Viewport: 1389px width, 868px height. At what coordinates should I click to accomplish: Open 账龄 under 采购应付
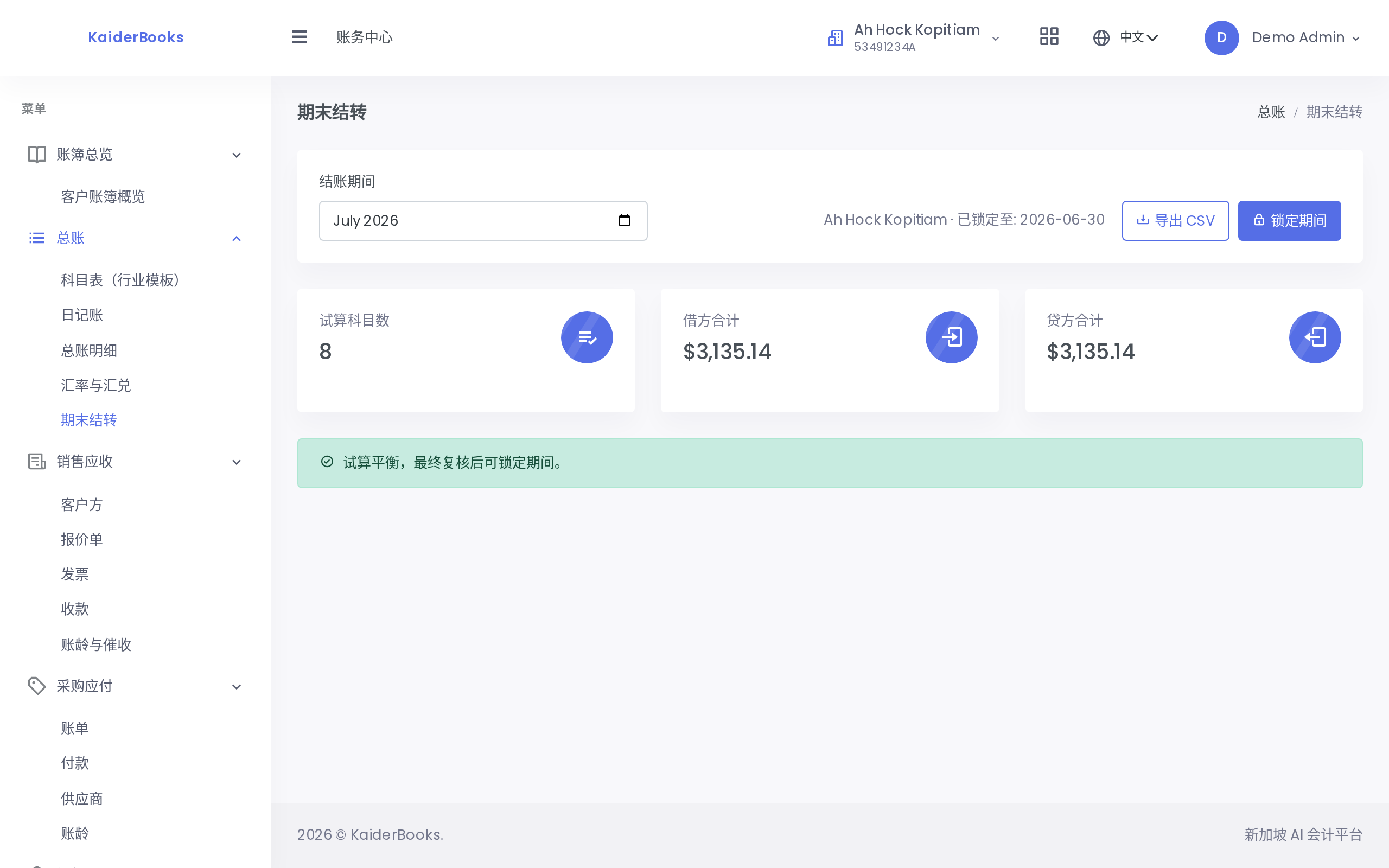tap(75, 834)
